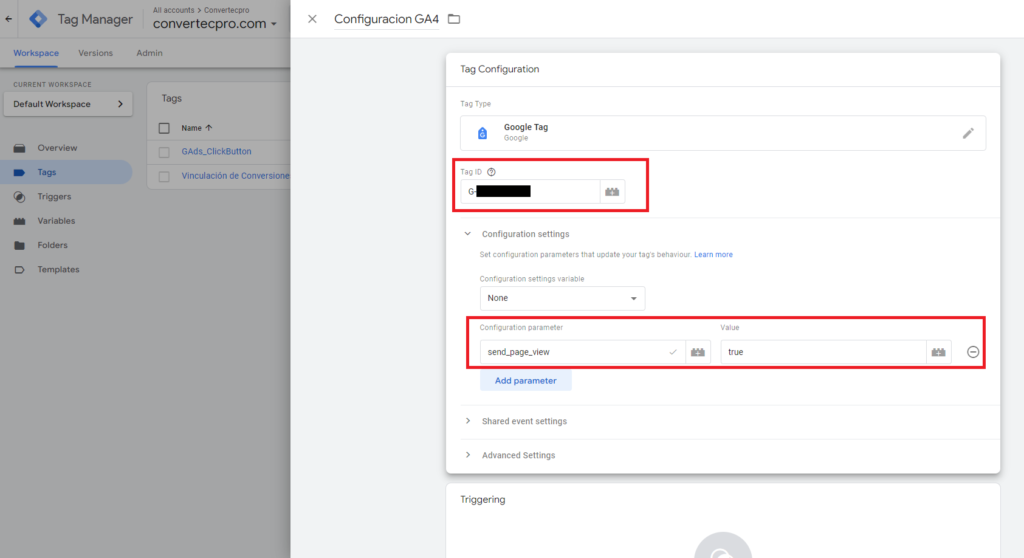Click the Tag Manager diamond logo

click(38, 19)
